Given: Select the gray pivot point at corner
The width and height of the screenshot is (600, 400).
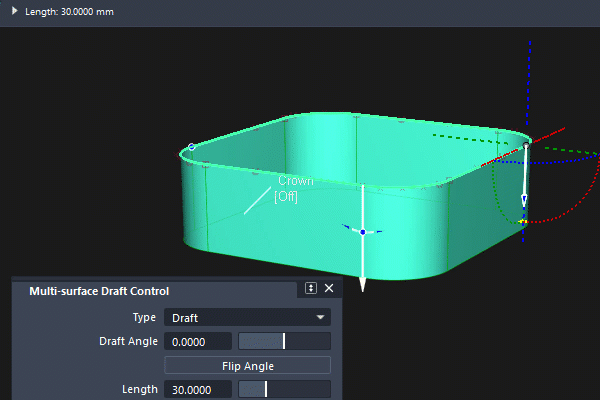Looking at the screenshot, I should click(x=526, y=145).
